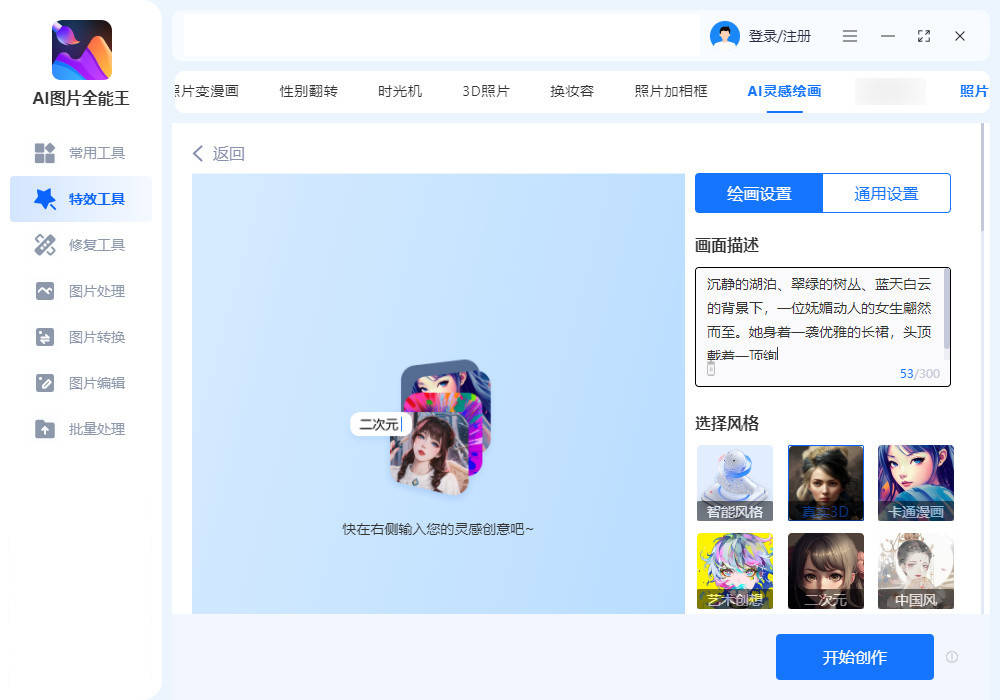This screenshot has width=1000, height=700.
Task: Choose the 智能风格 style thumbnail
Action: pyautogui.click(x=735, y=483)
